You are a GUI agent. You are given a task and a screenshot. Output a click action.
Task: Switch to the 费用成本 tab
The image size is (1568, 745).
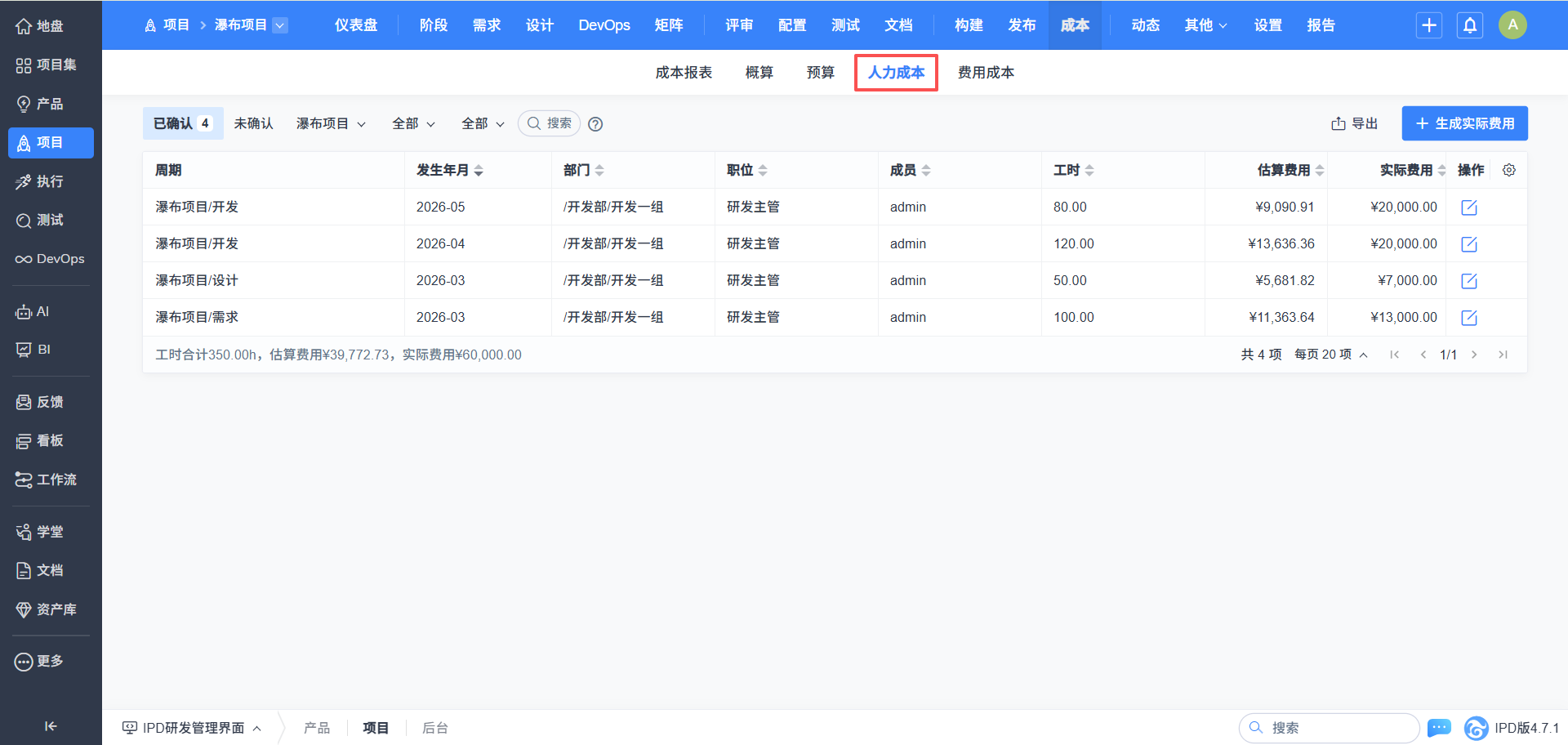point(986,73)
